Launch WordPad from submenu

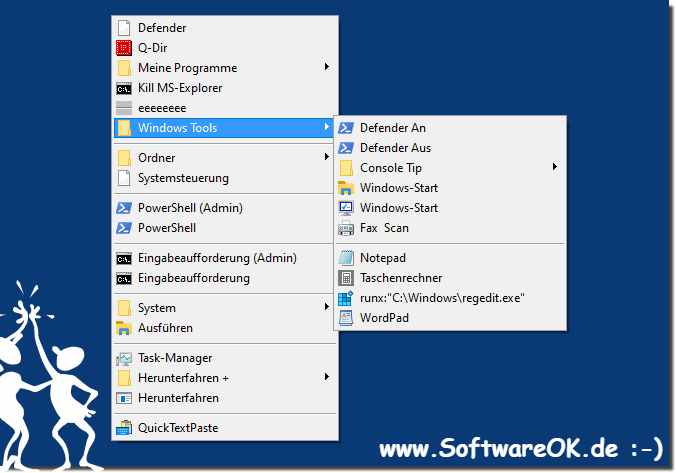pyautogui.click(x=450, y=318)
